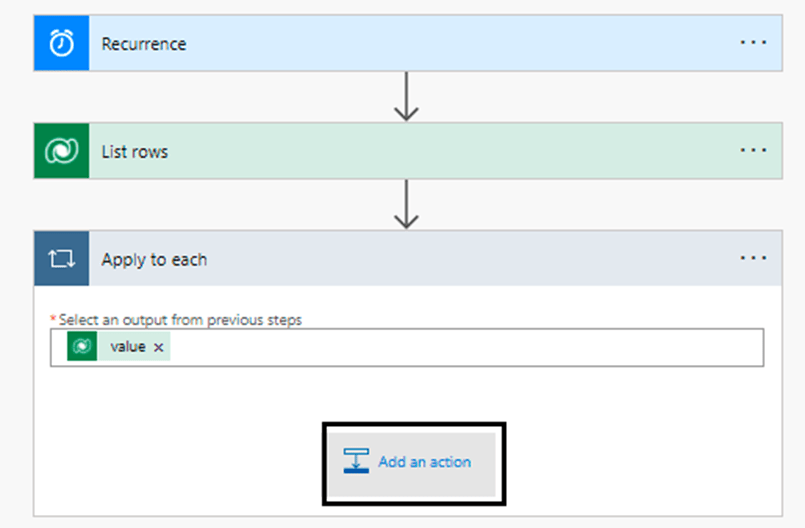
Task: Click the Add an action text link
Action: pos(424,462)
